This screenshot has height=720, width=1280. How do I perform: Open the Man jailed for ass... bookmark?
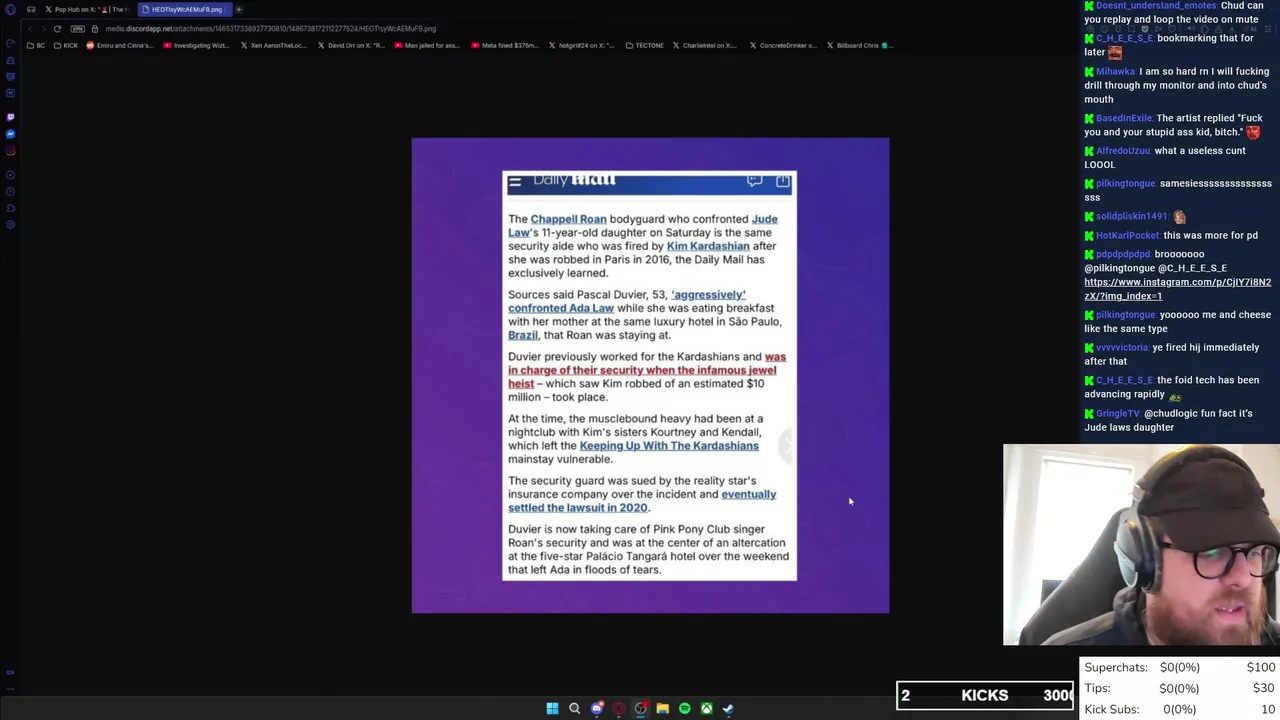(x=427, y=45)
